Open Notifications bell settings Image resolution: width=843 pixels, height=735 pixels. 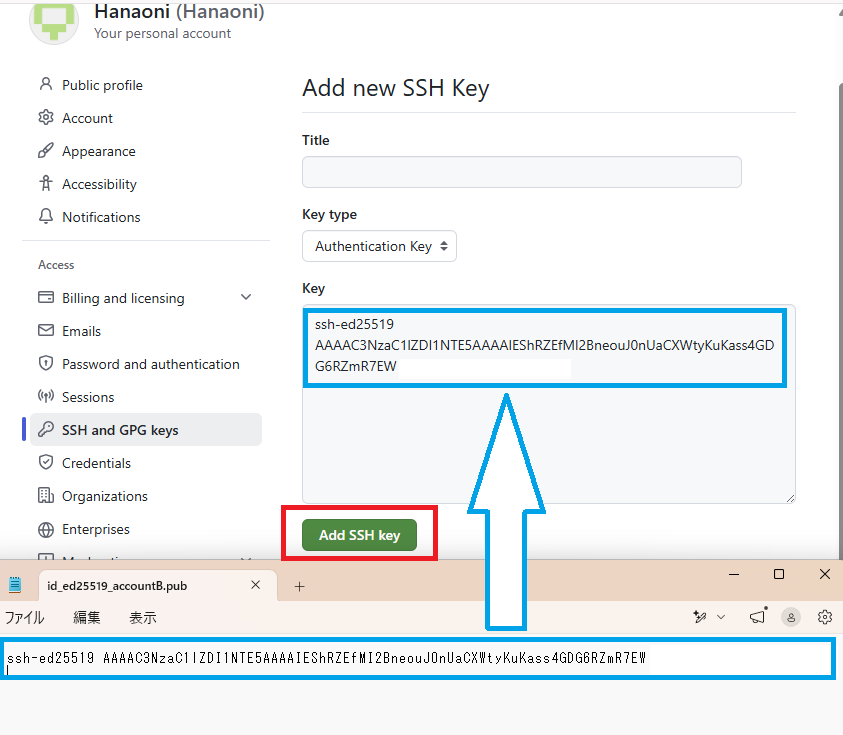[x=46, y=217]
